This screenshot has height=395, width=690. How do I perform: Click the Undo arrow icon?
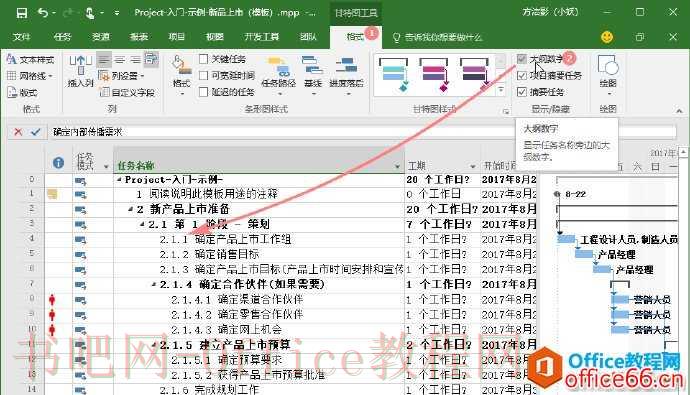pyautogui.click(x=43, y=13)
